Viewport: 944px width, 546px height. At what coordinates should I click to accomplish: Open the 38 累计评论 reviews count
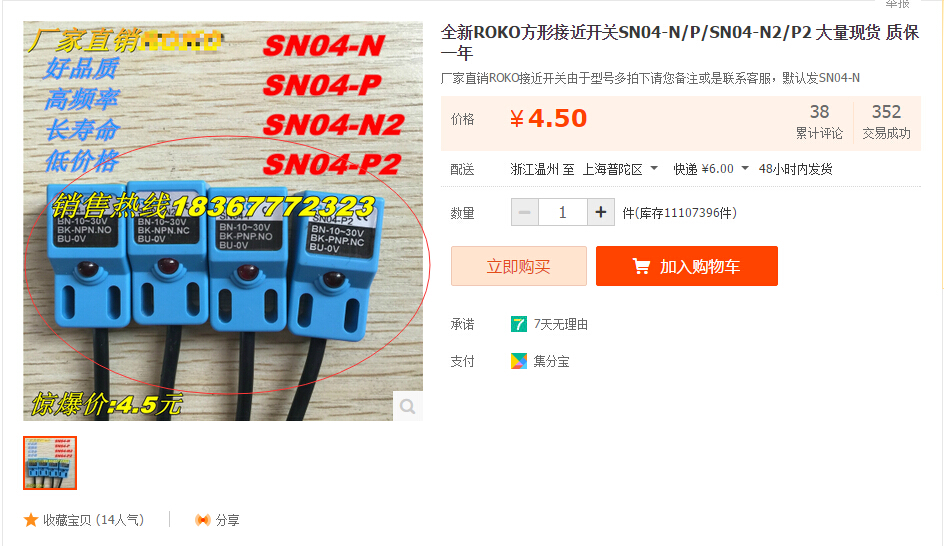[x=819, y=122]
